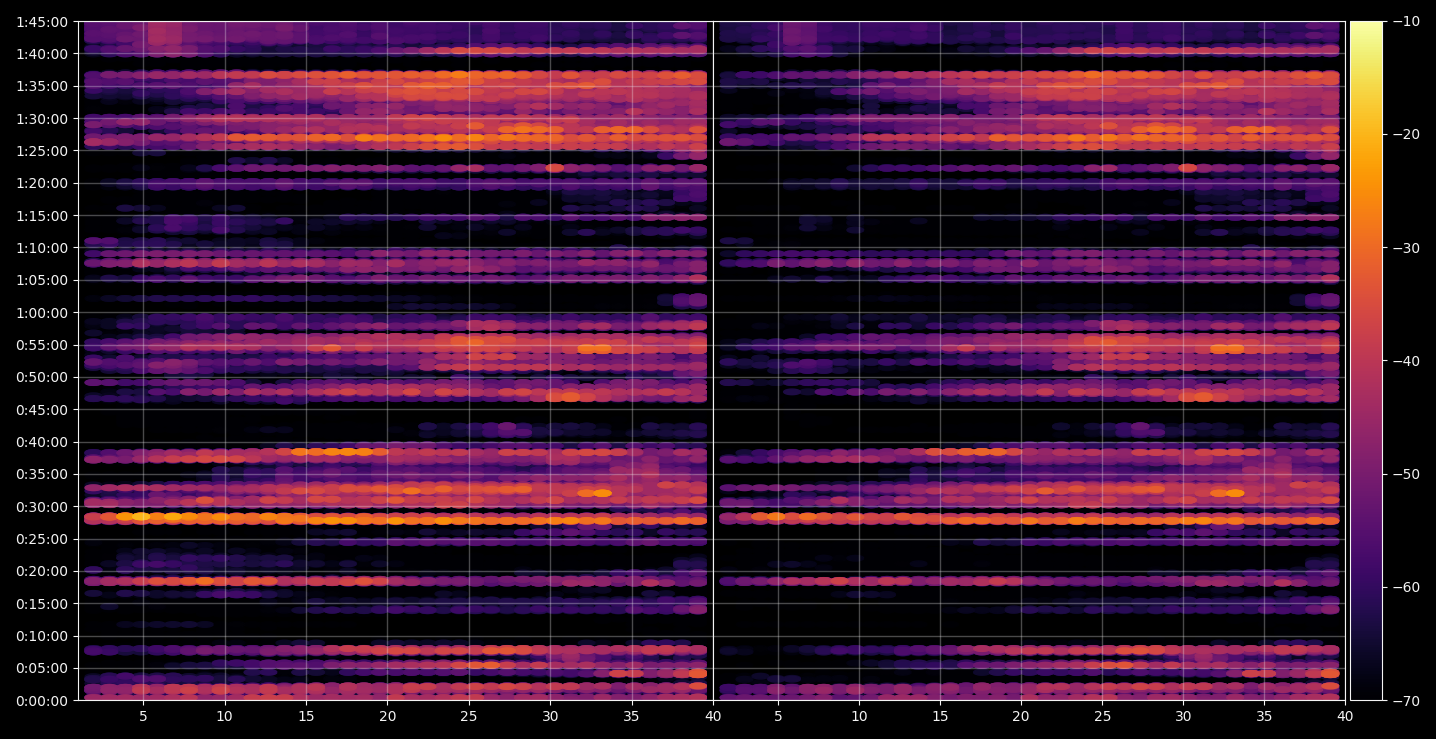Select the 1:25:00 time axis label
The image size is (1436, 739).
(x=42, y=151)
